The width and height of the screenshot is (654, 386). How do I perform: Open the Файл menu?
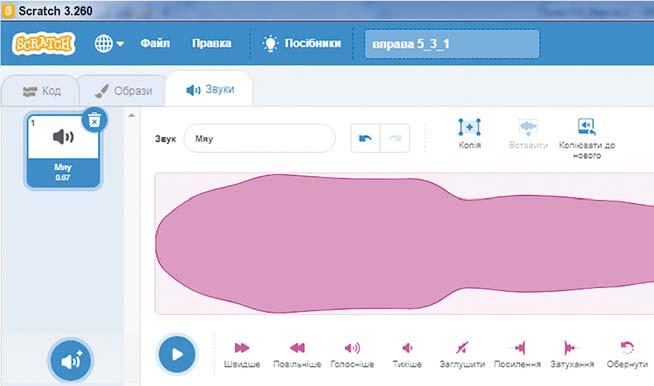point(155,43)
